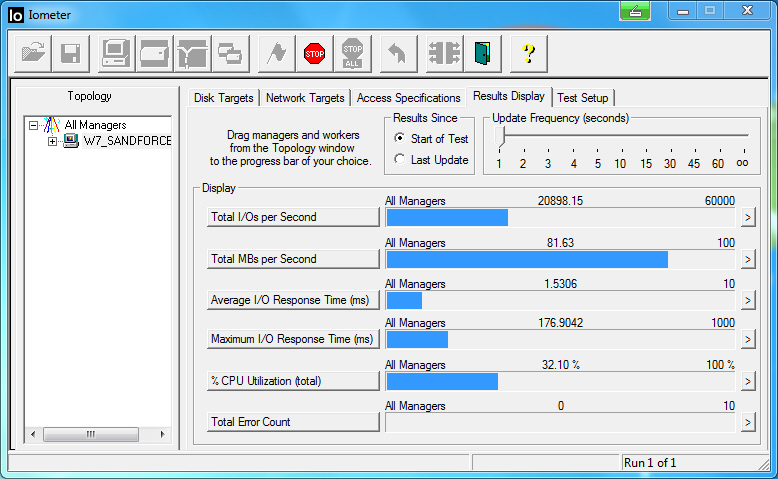
Task: Click the % CPU Utilization progress bar
Action: (x=560, y=381)
